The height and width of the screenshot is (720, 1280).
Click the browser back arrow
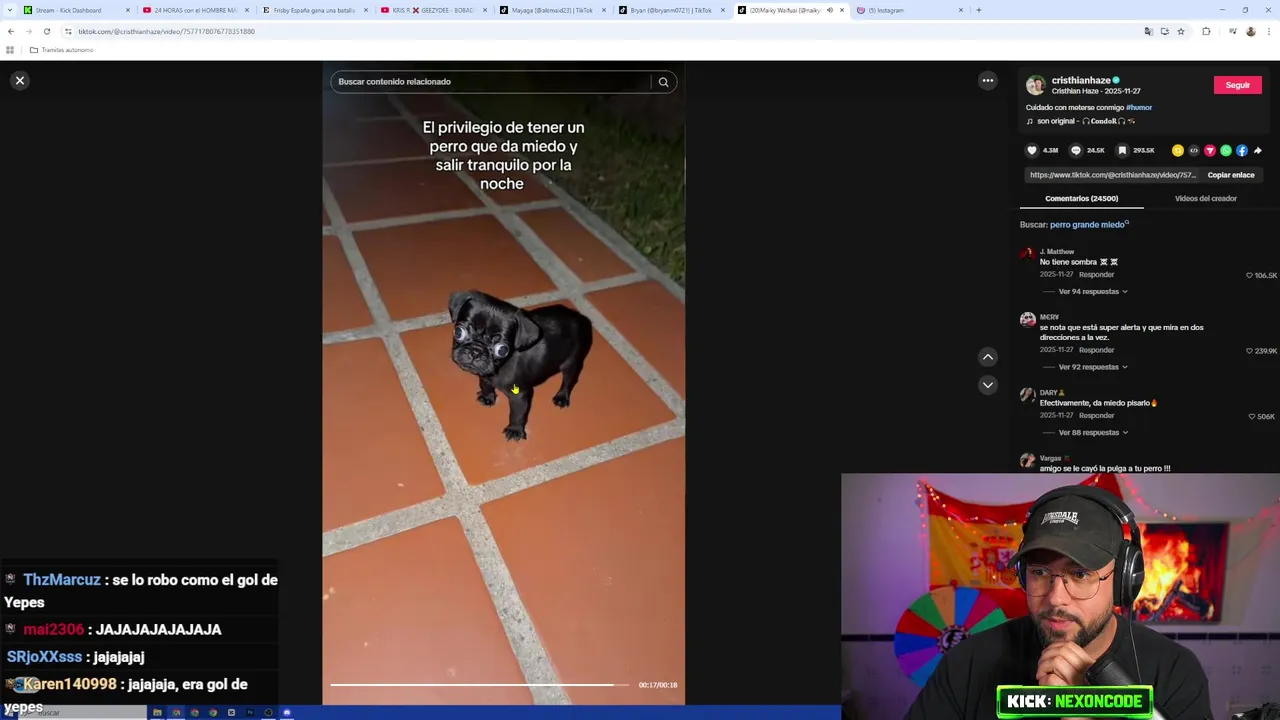(x=11, y=31)
